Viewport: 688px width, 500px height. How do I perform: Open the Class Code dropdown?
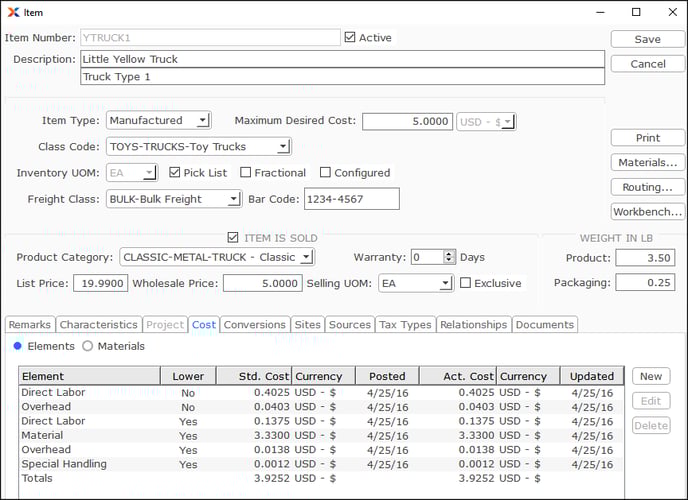pos(199,146)
